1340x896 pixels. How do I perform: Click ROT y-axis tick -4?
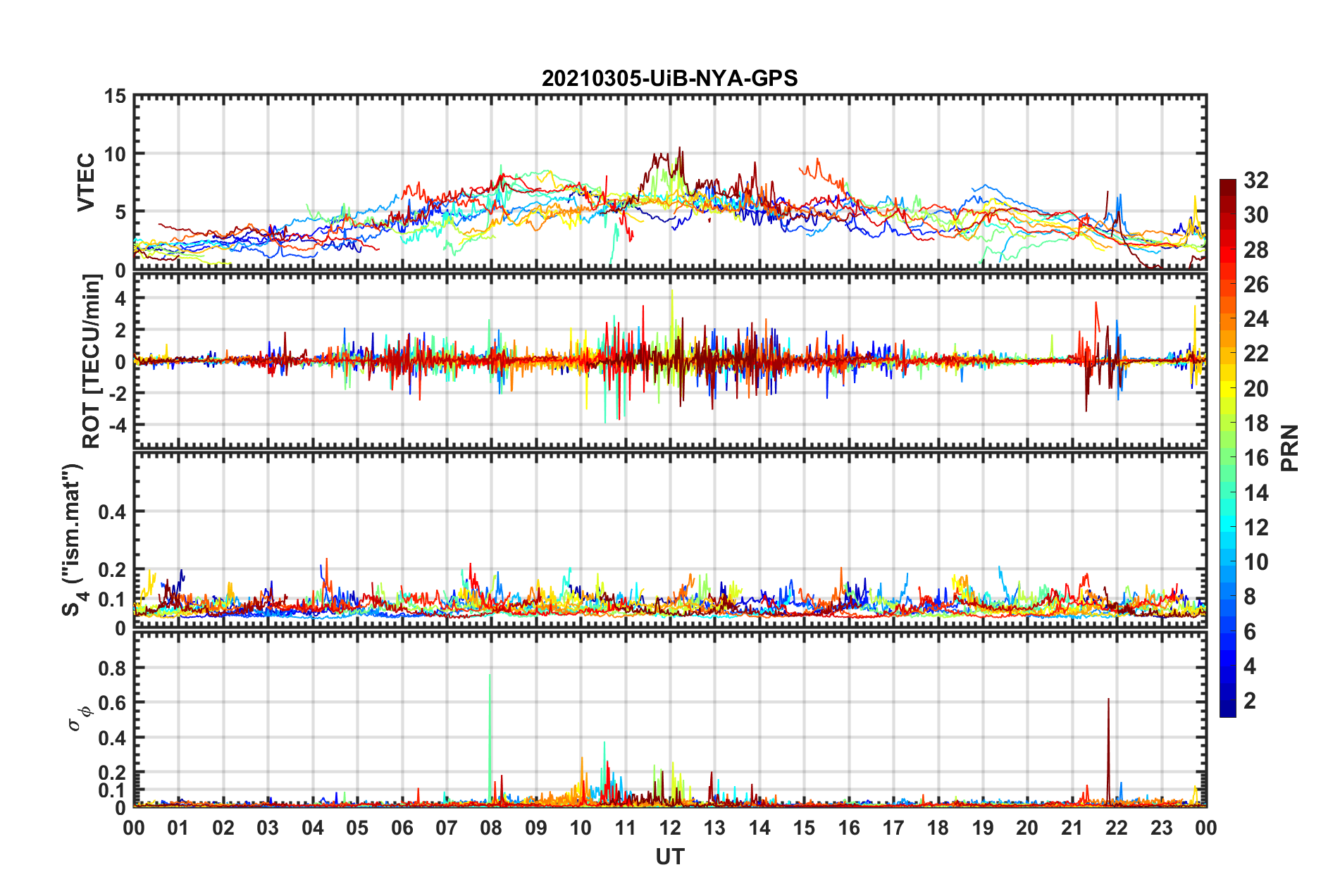(116, 425)
